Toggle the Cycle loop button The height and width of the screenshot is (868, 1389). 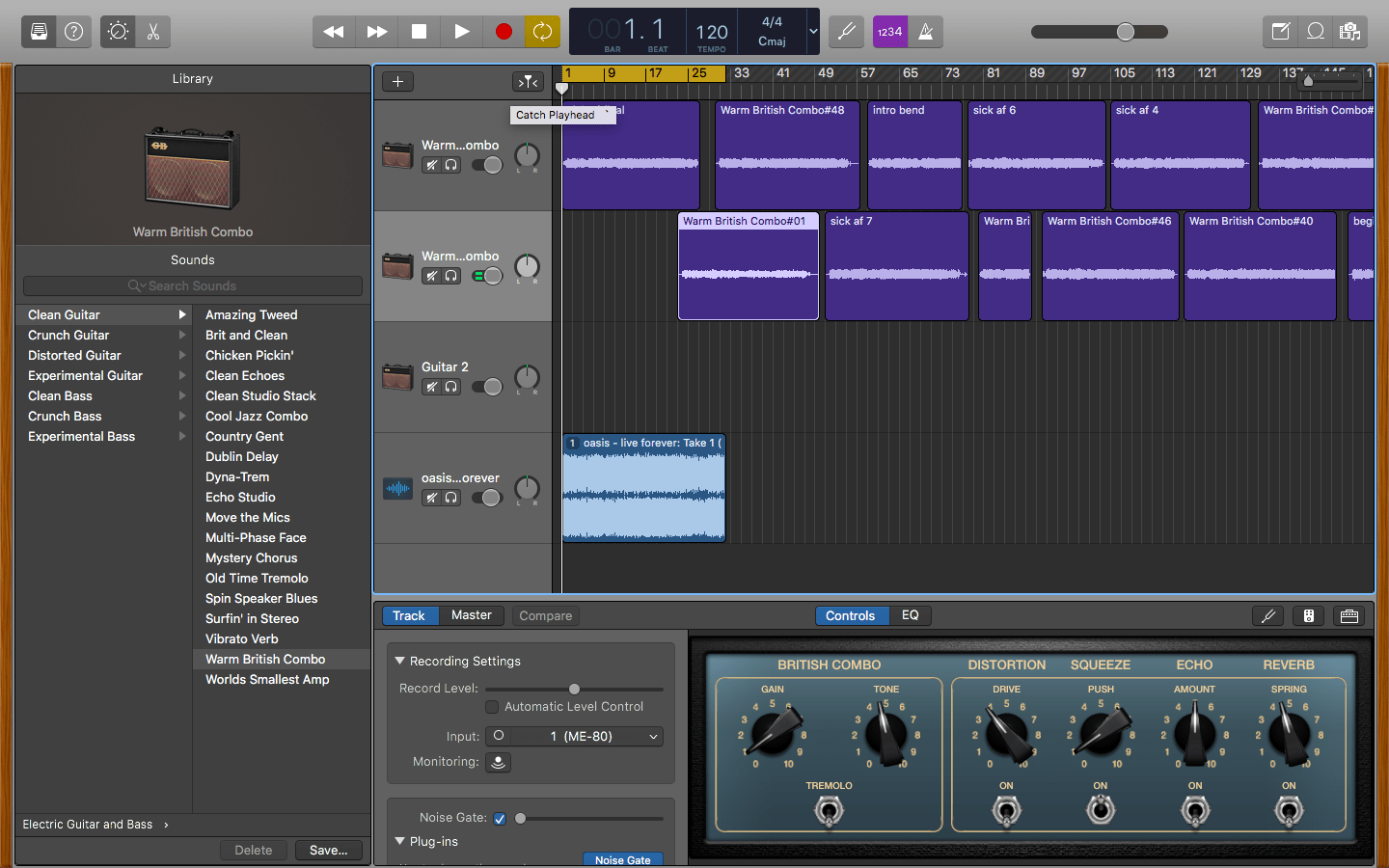click(542, 32)
